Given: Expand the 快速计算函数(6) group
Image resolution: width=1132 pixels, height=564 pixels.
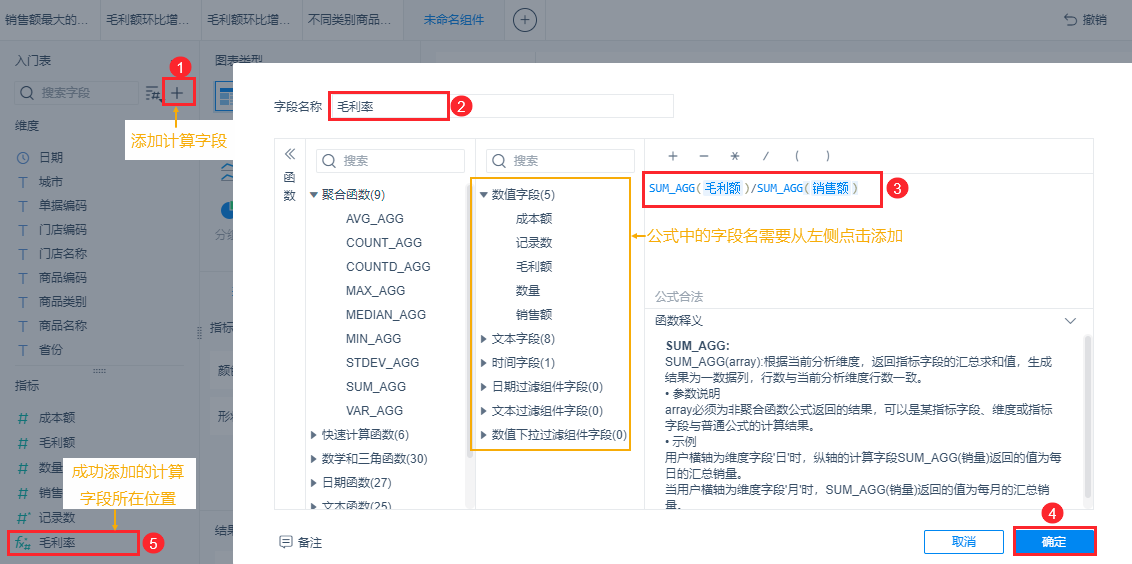Looking at the screenshot, I should click(313, 435).
